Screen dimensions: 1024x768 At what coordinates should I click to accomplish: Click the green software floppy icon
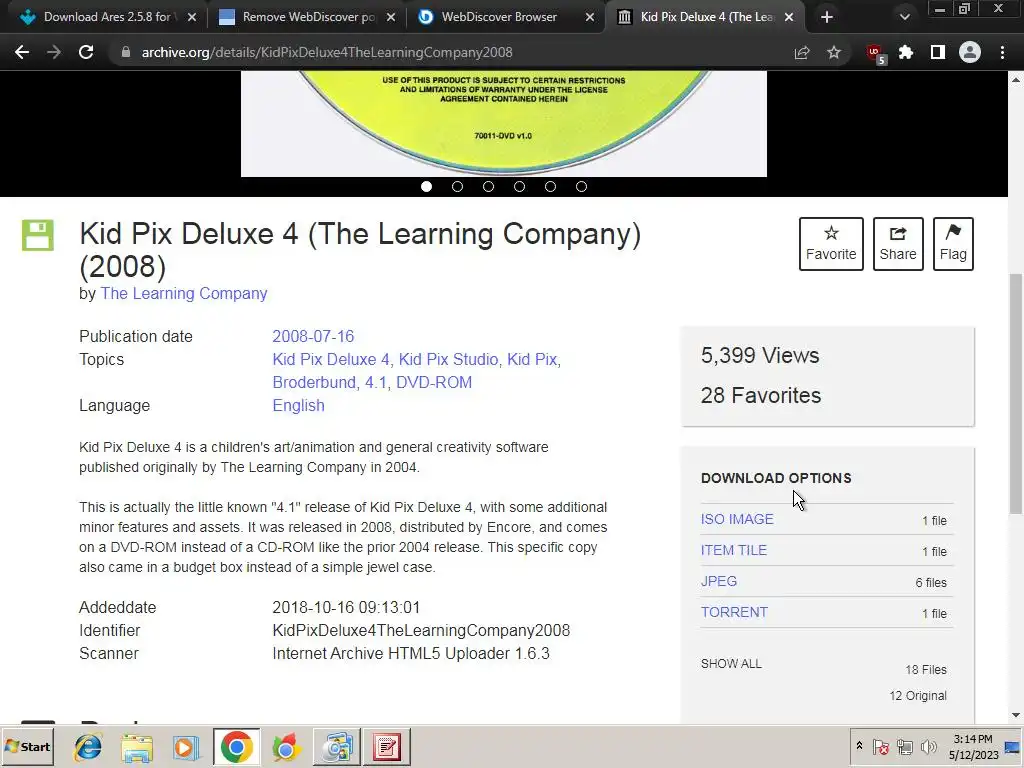(38, 235)
